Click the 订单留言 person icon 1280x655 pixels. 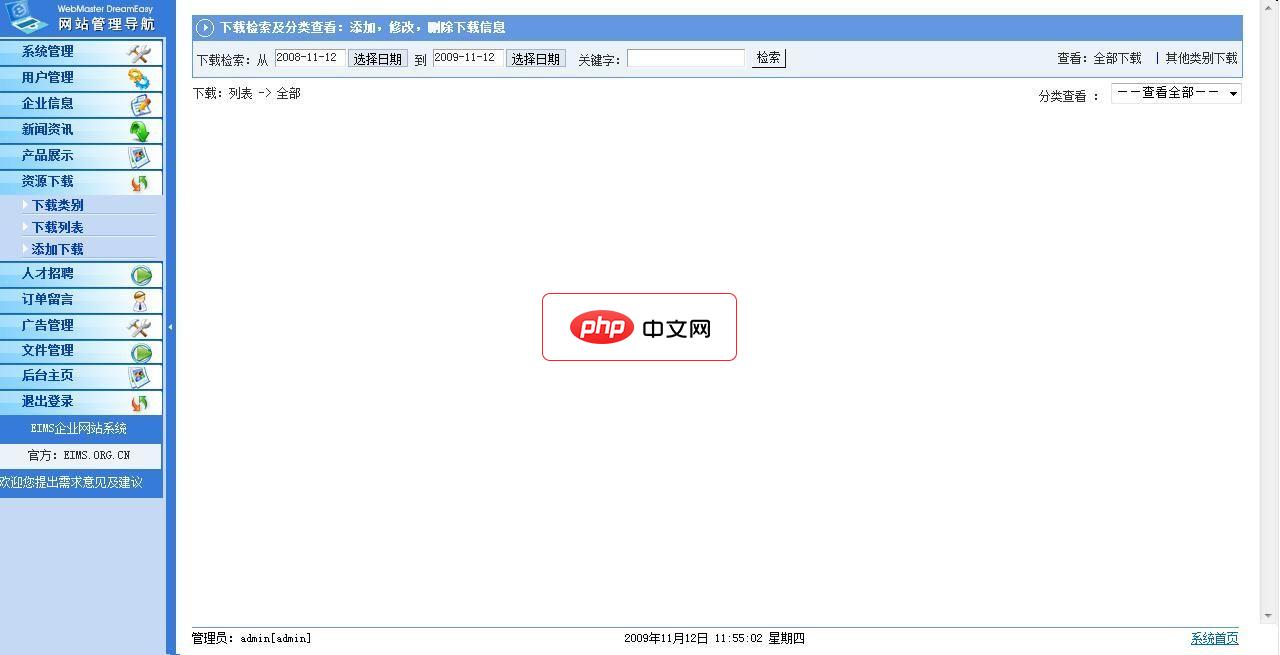tap(141, 300)
